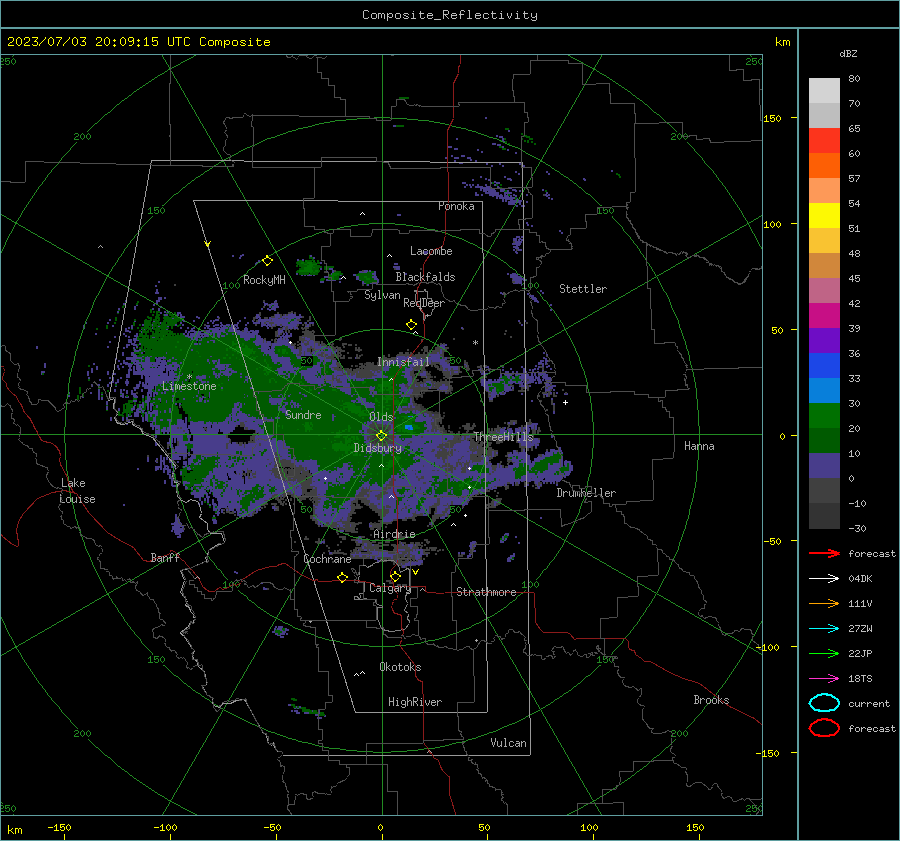900x841 pixels.
Task: Select the orange 111V arrow legend icon
Action: coord(824,603)
